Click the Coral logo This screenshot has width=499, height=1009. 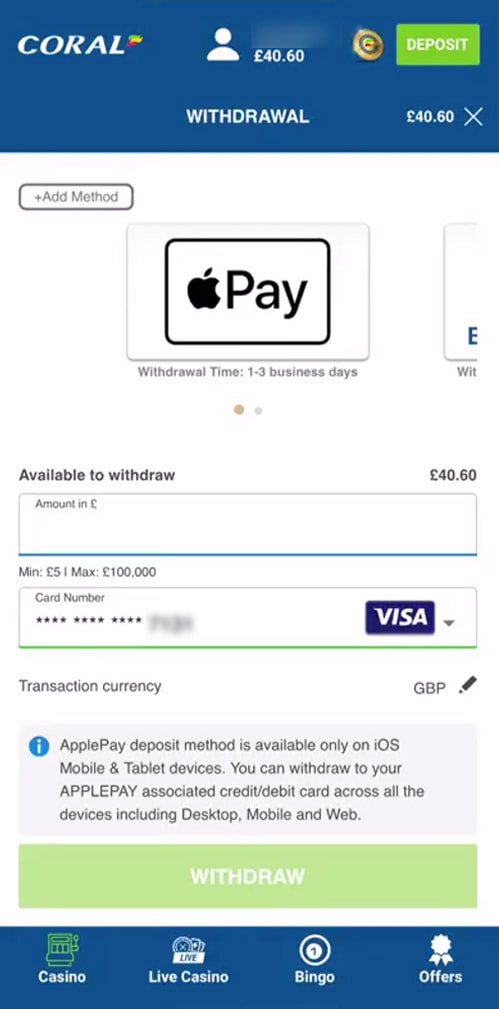click(80, 45)
